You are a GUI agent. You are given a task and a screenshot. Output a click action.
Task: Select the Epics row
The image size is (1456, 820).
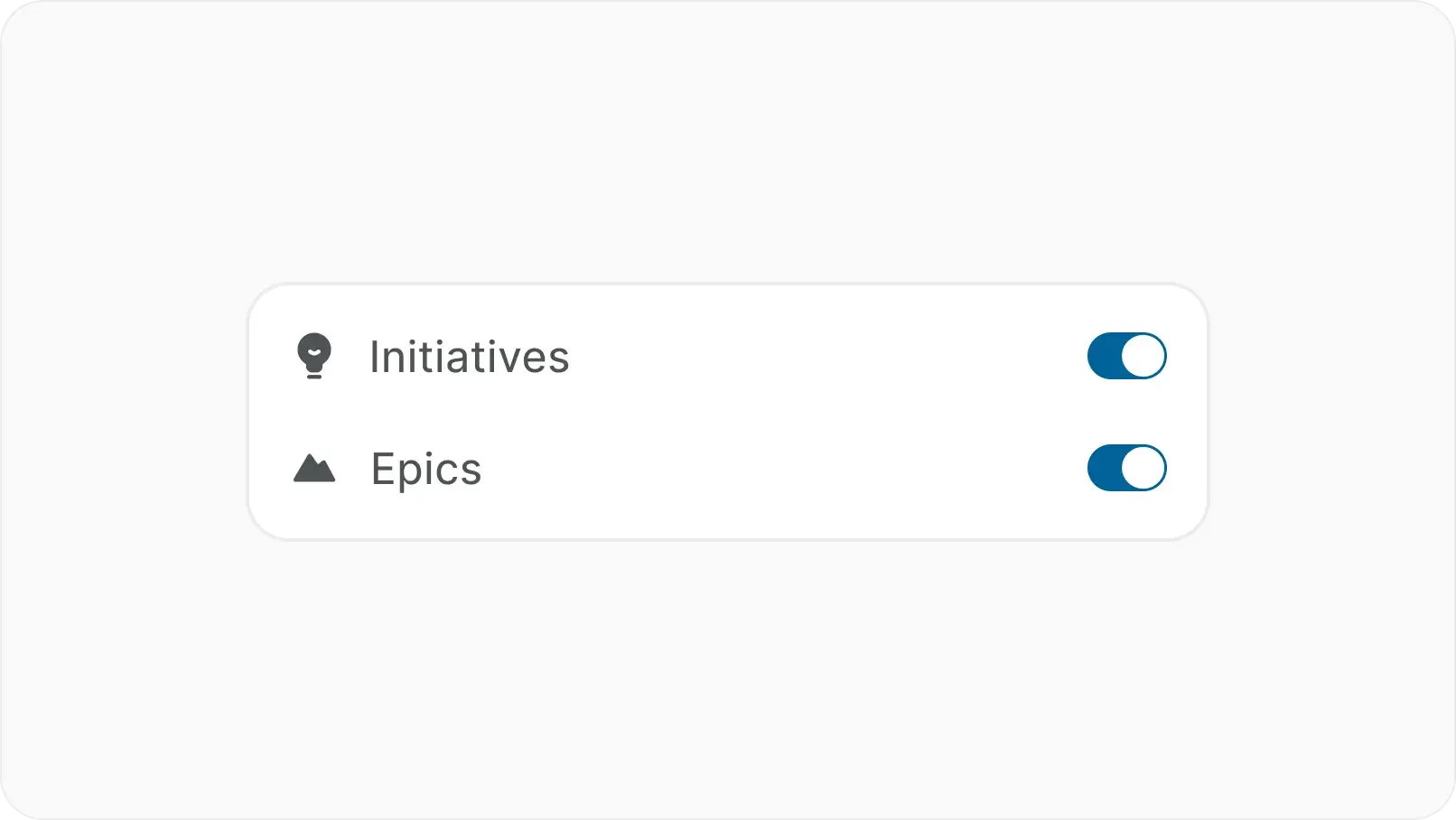[x=723, y=469]
